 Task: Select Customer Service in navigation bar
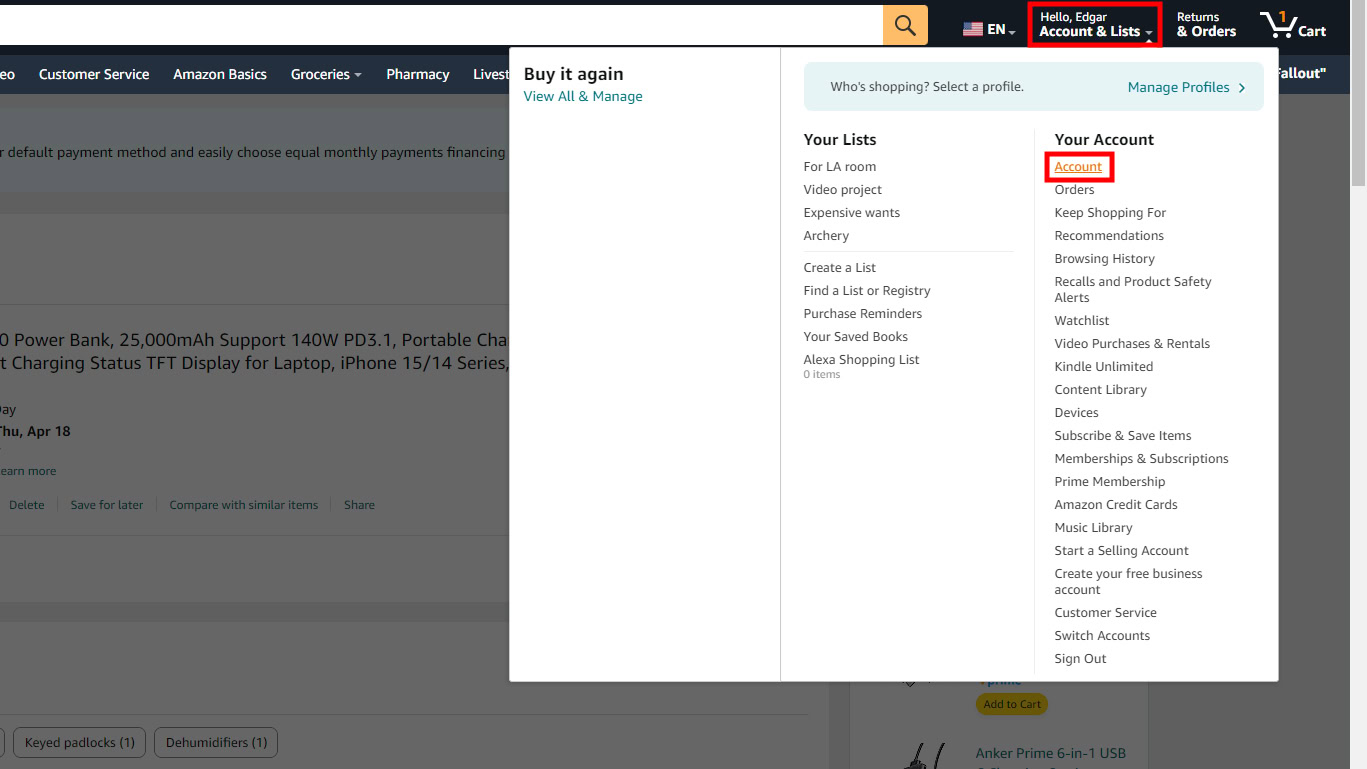click(x=94, y=74)
